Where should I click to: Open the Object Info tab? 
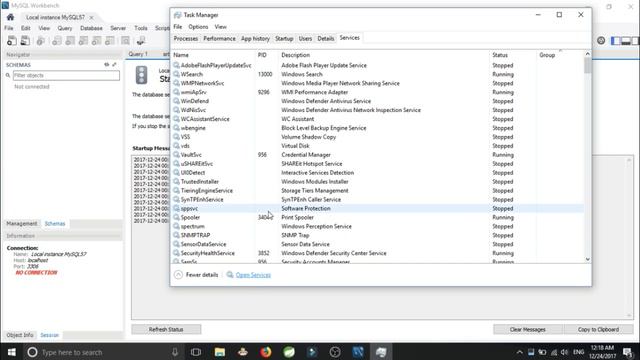[20, 335]
